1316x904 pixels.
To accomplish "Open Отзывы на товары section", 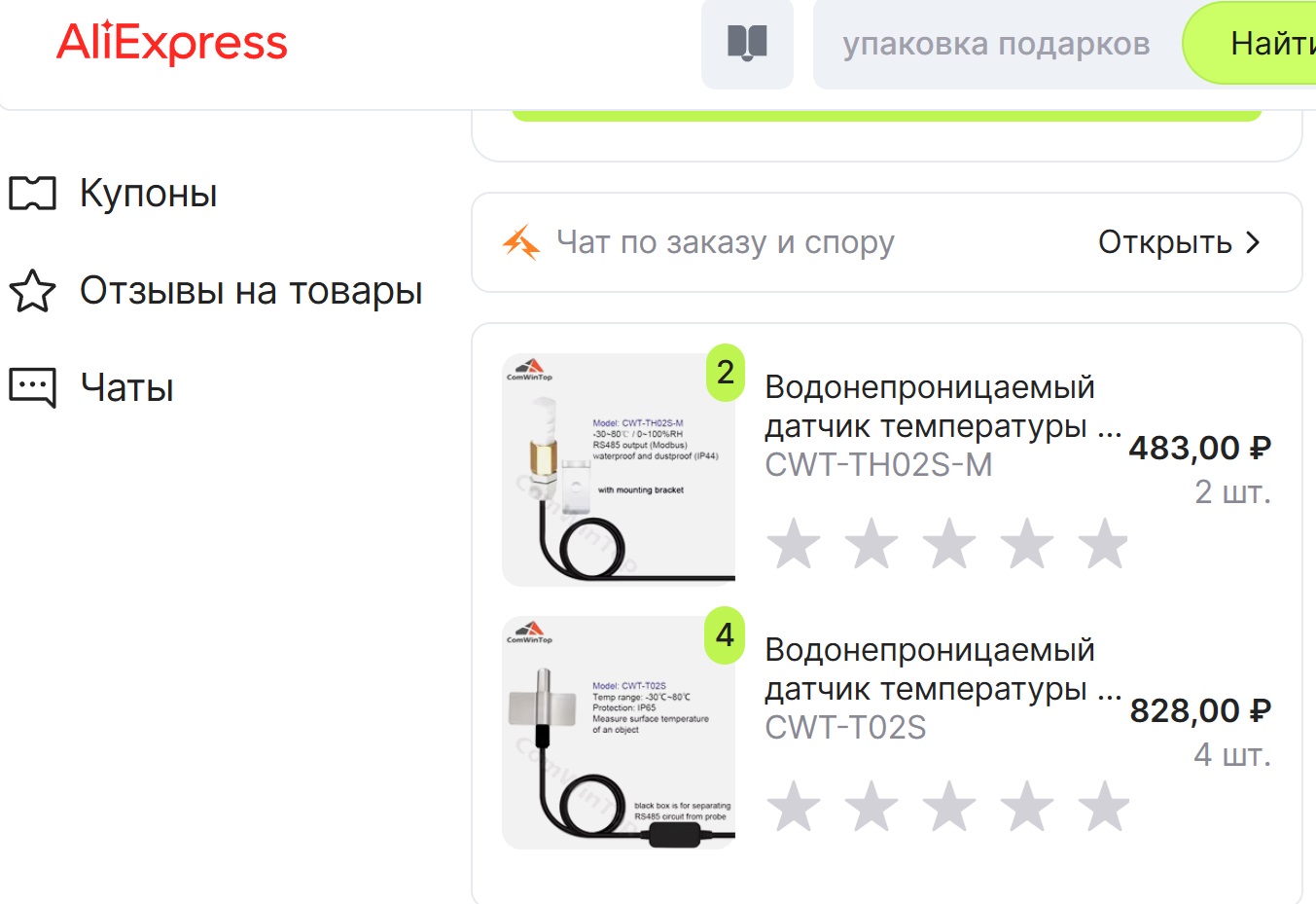I will tap(216, 291).
